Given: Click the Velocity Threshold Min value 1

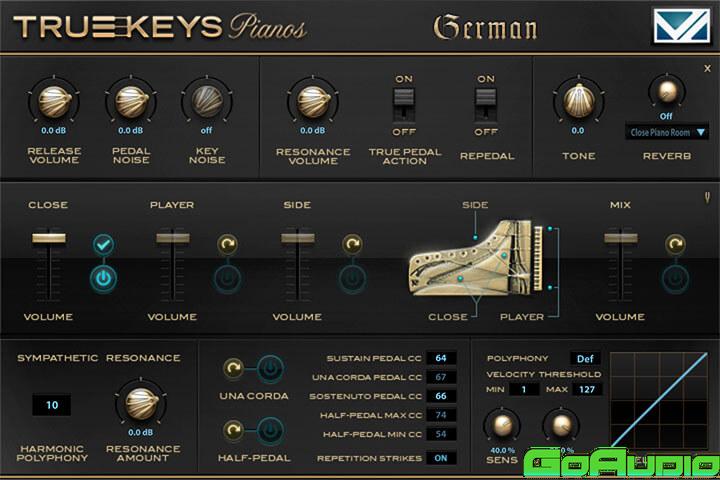Looking at the screenshot, I should tap(524, 390).
